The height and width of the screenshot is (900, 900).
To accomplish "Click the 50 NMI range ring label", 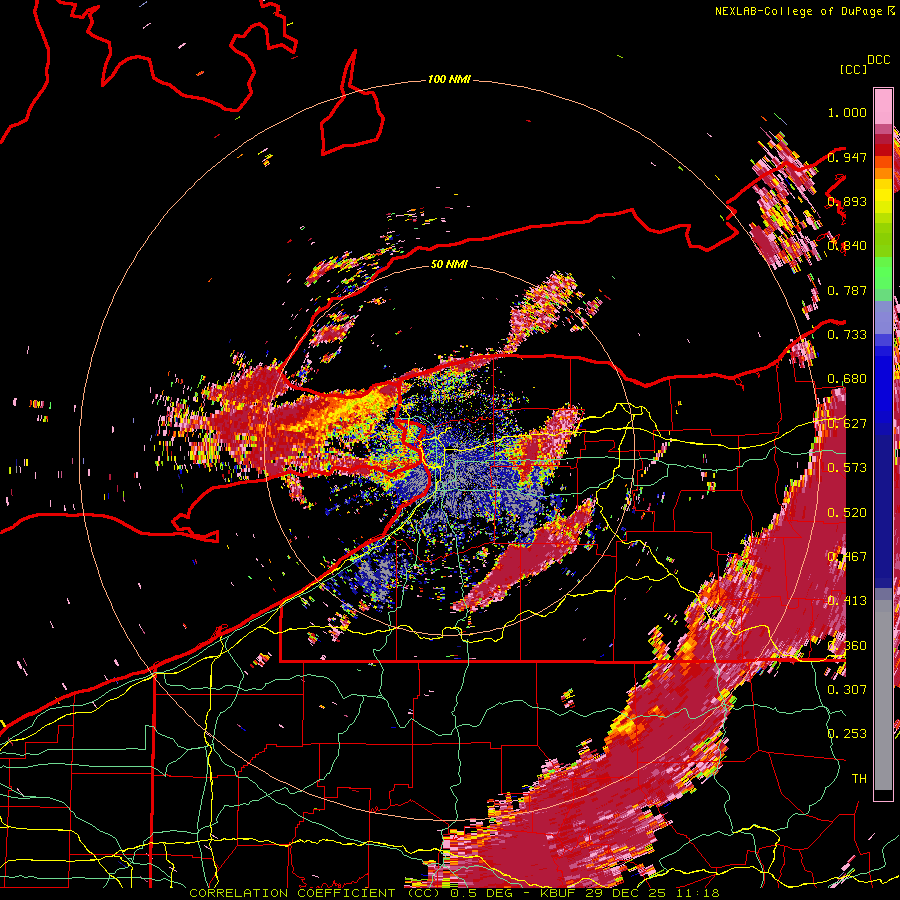I will [x=449, y=264].
